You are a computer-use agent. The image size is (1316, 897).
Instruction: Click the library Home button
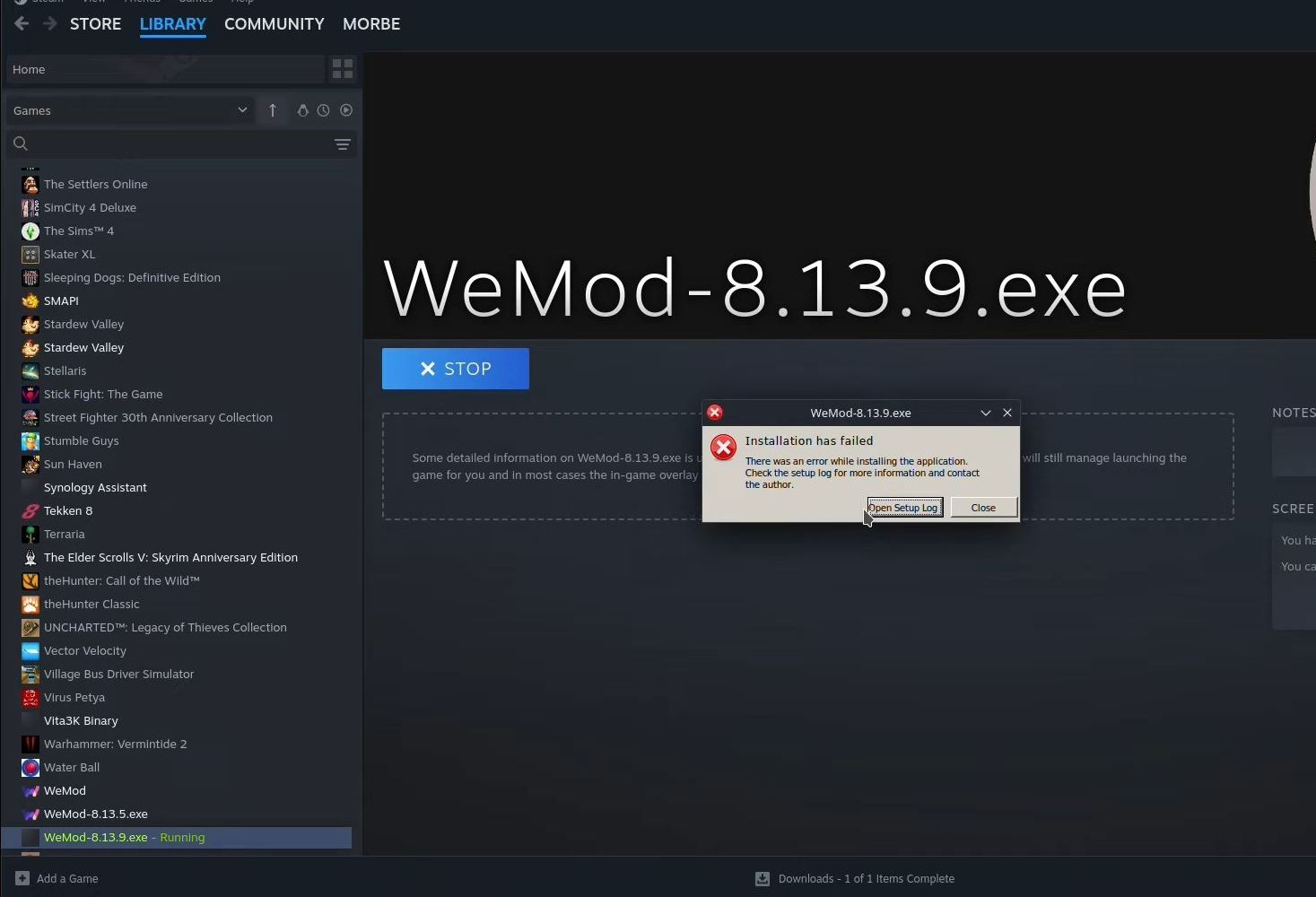(165, 69)
